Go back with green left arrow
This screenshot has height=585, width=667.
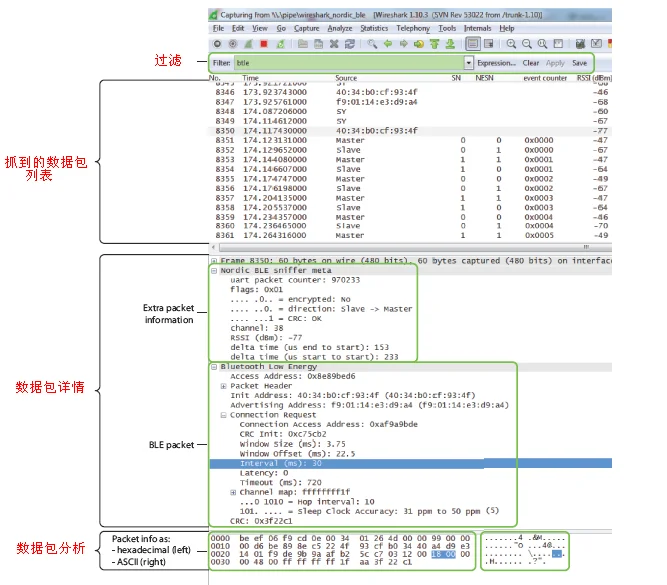point(388,44)
